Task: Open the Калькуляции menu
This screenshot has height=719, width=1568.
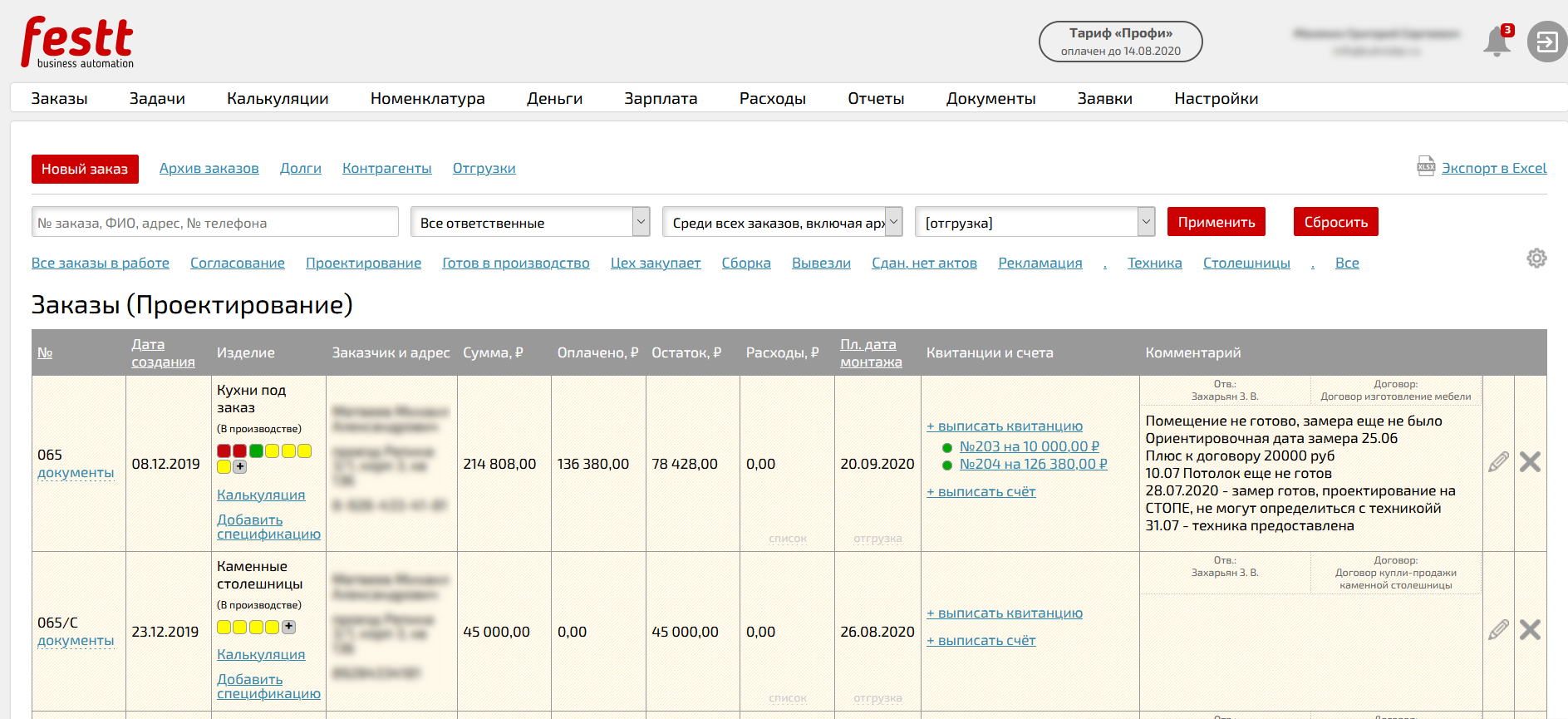Action: (x=278, y=98)
